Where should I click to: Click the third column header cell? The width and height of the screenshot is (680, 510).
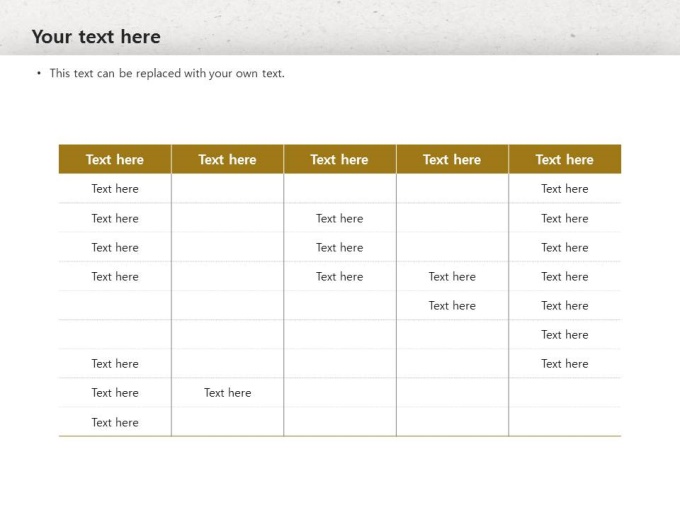340,159
